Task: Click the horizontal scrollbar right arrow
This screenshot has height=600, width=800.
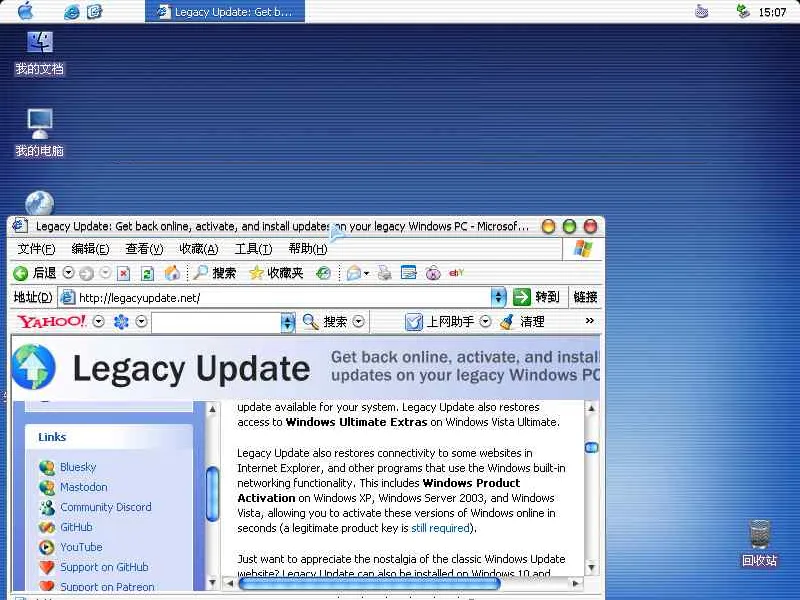Action: click(576, 583)
